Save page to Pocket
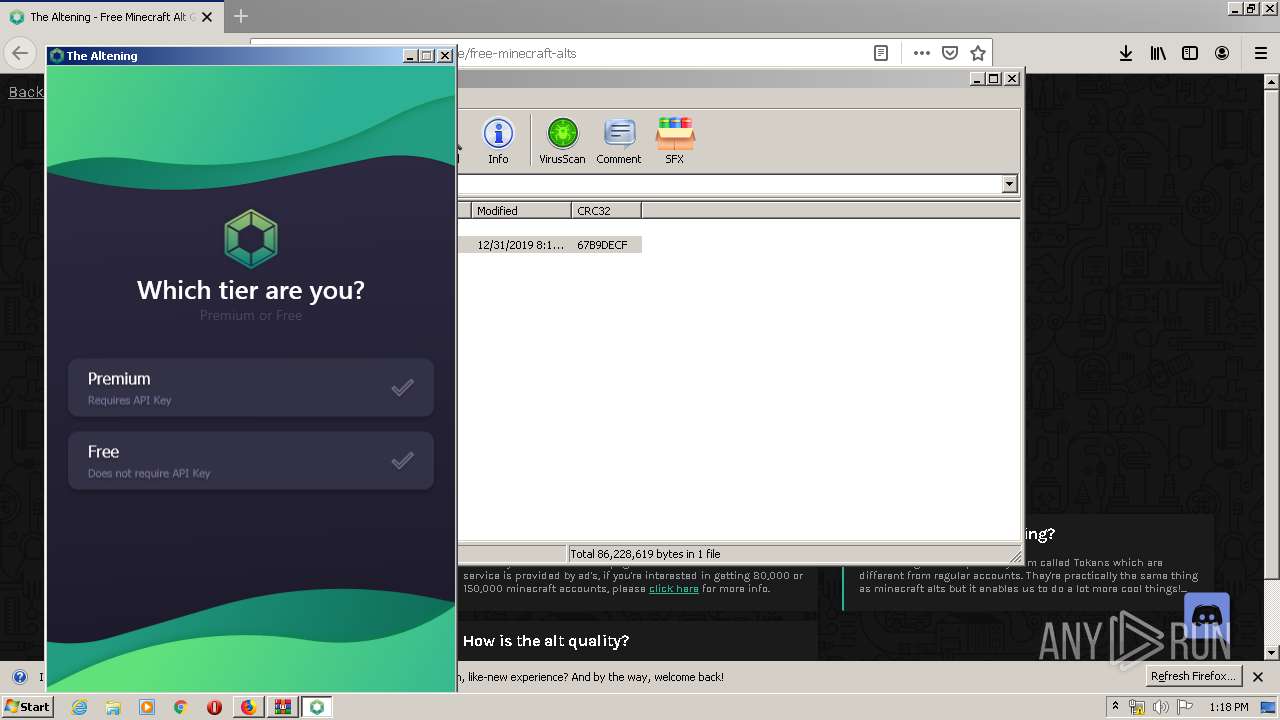 coord(950,53)
